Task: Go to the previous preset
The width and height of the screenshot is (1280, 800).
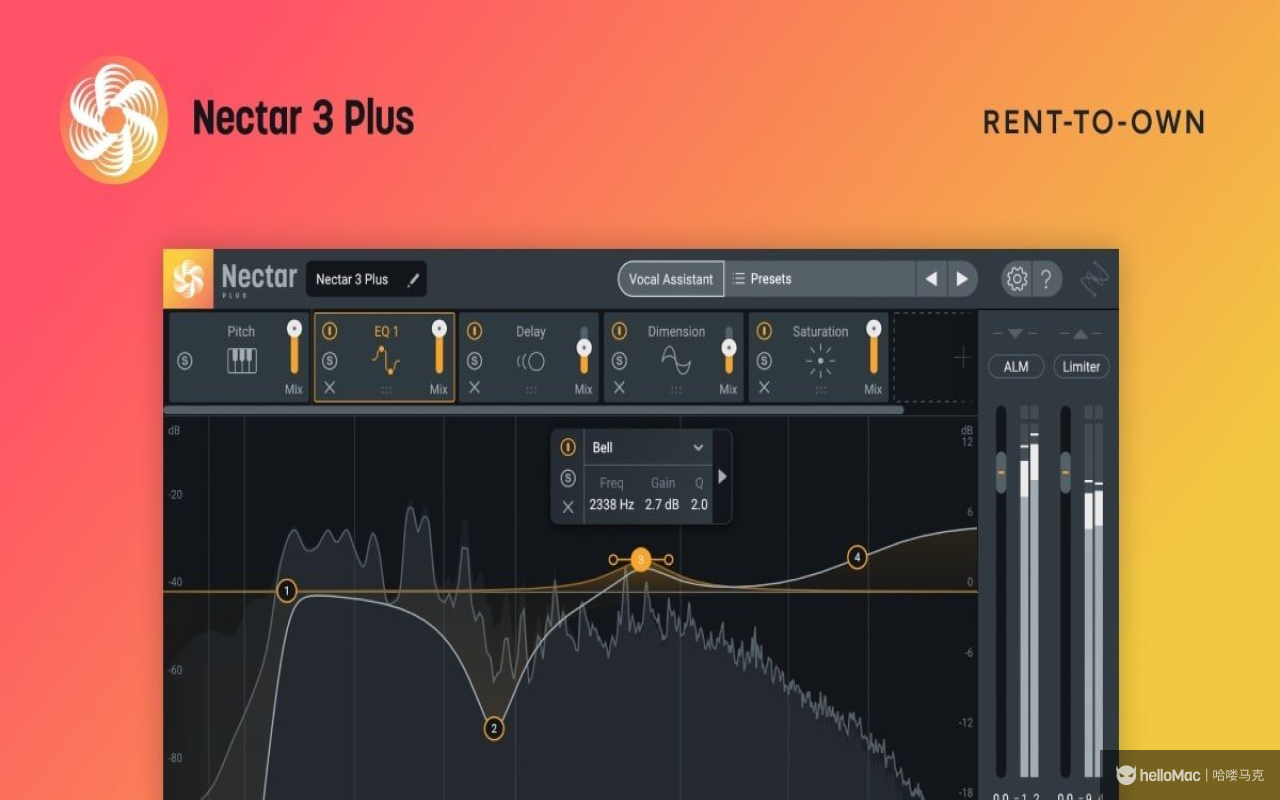Action: pos(932,279)
